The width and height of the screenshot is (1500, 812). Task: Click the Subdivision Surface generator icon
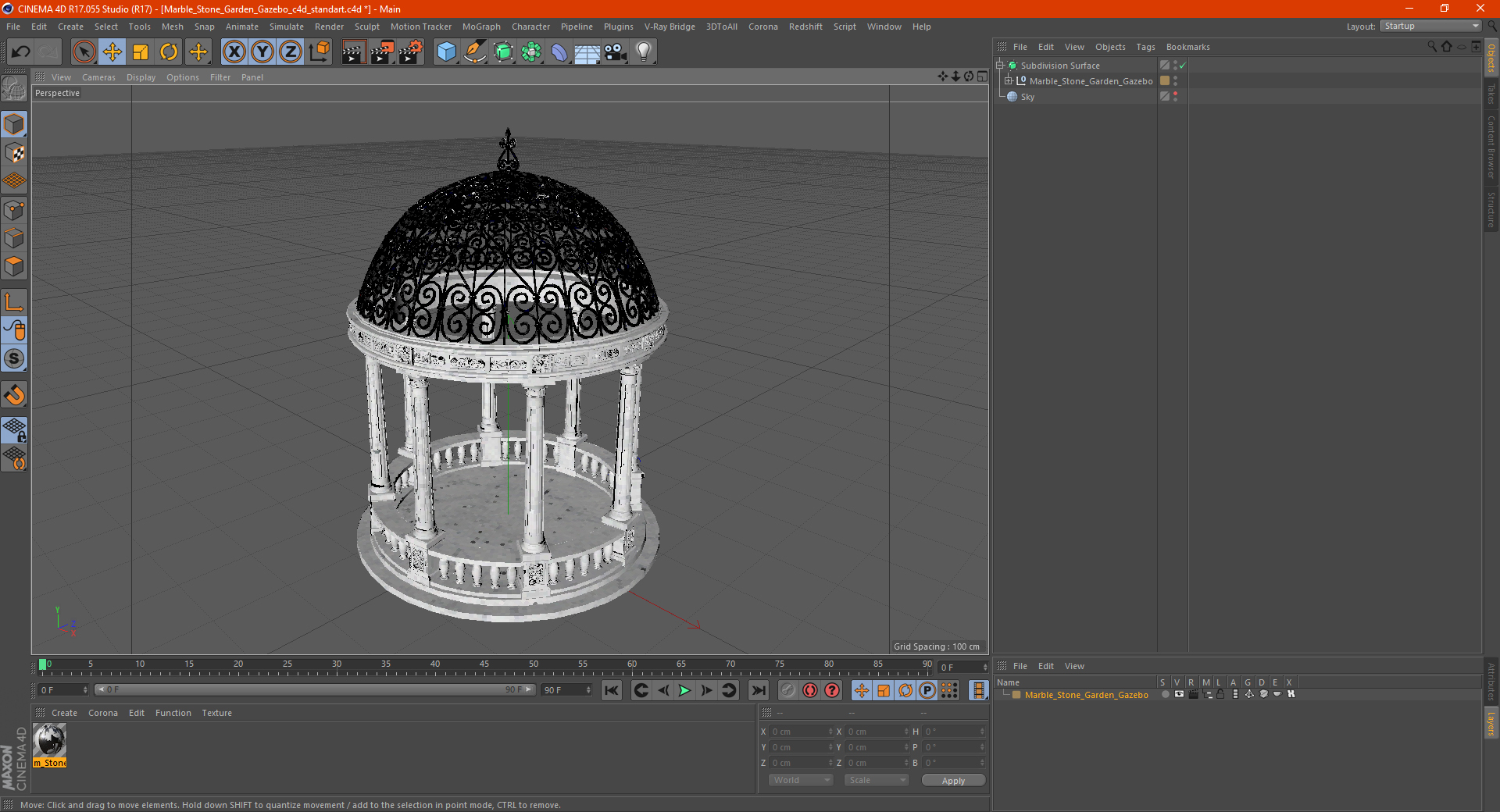click(x=503, y=52)
